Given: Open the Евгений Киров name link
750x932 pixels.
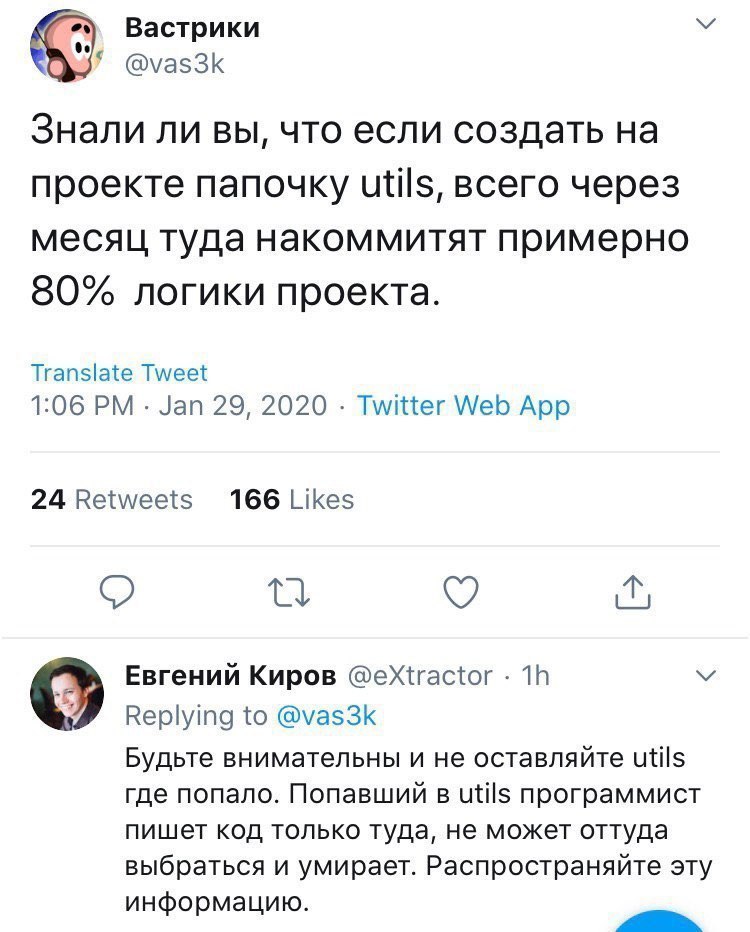Looking at the screenshot, I should point(230,676).
